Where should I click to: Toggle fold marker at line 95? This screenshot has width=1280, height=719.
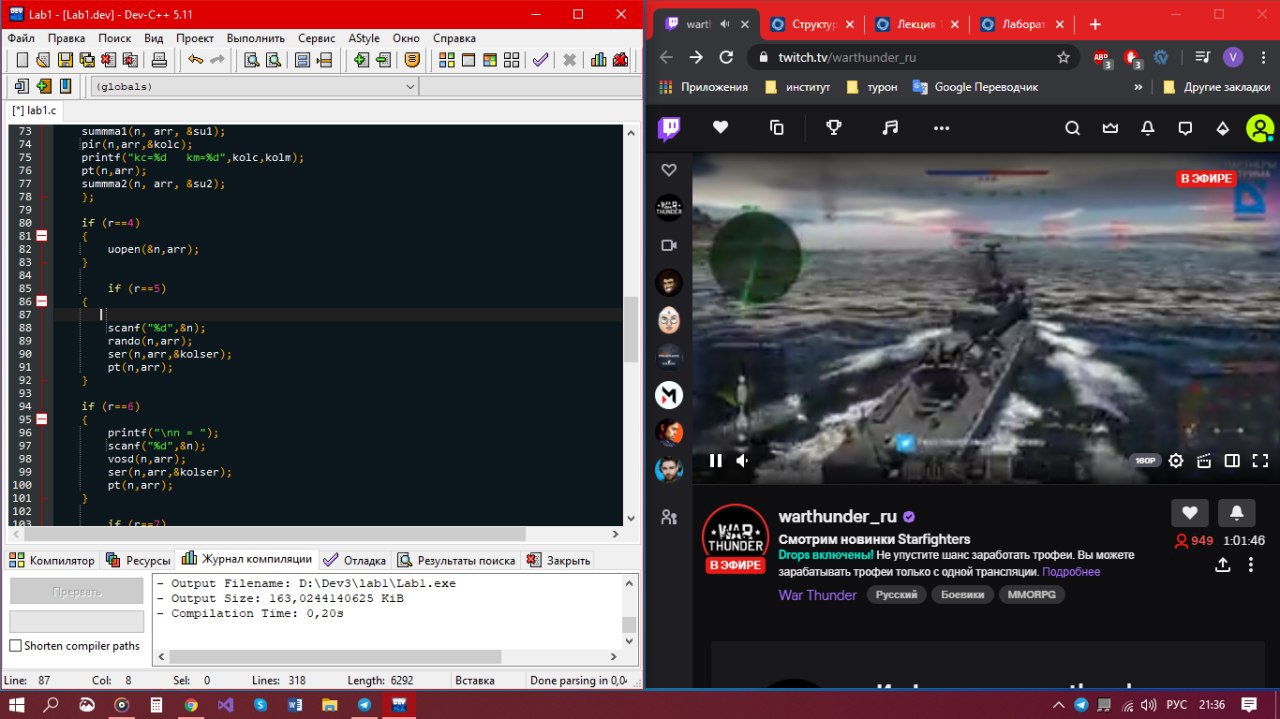(42, 419)
